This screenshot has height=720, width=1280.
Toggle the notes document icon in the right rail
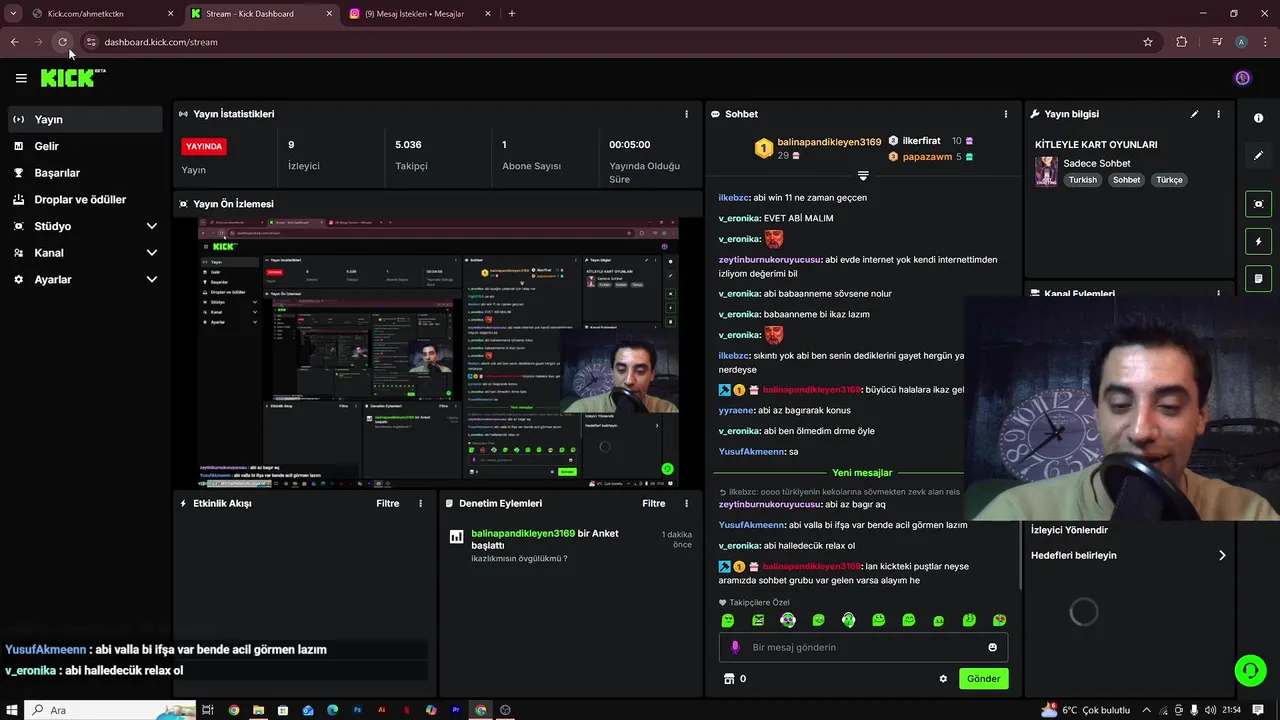[x=1258, y=278]
